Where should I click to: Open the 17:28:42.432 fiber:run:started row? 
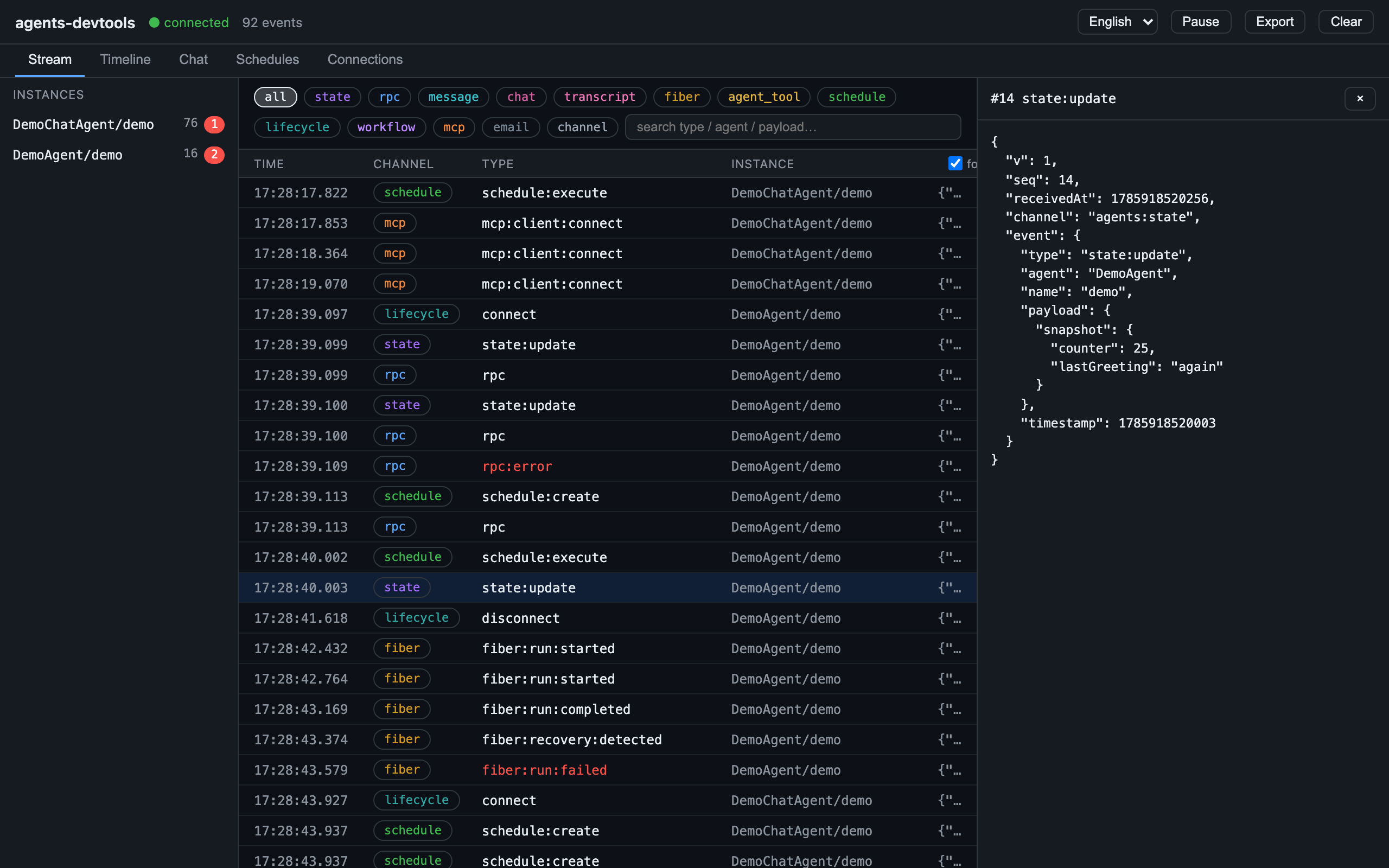pos(607,649)
